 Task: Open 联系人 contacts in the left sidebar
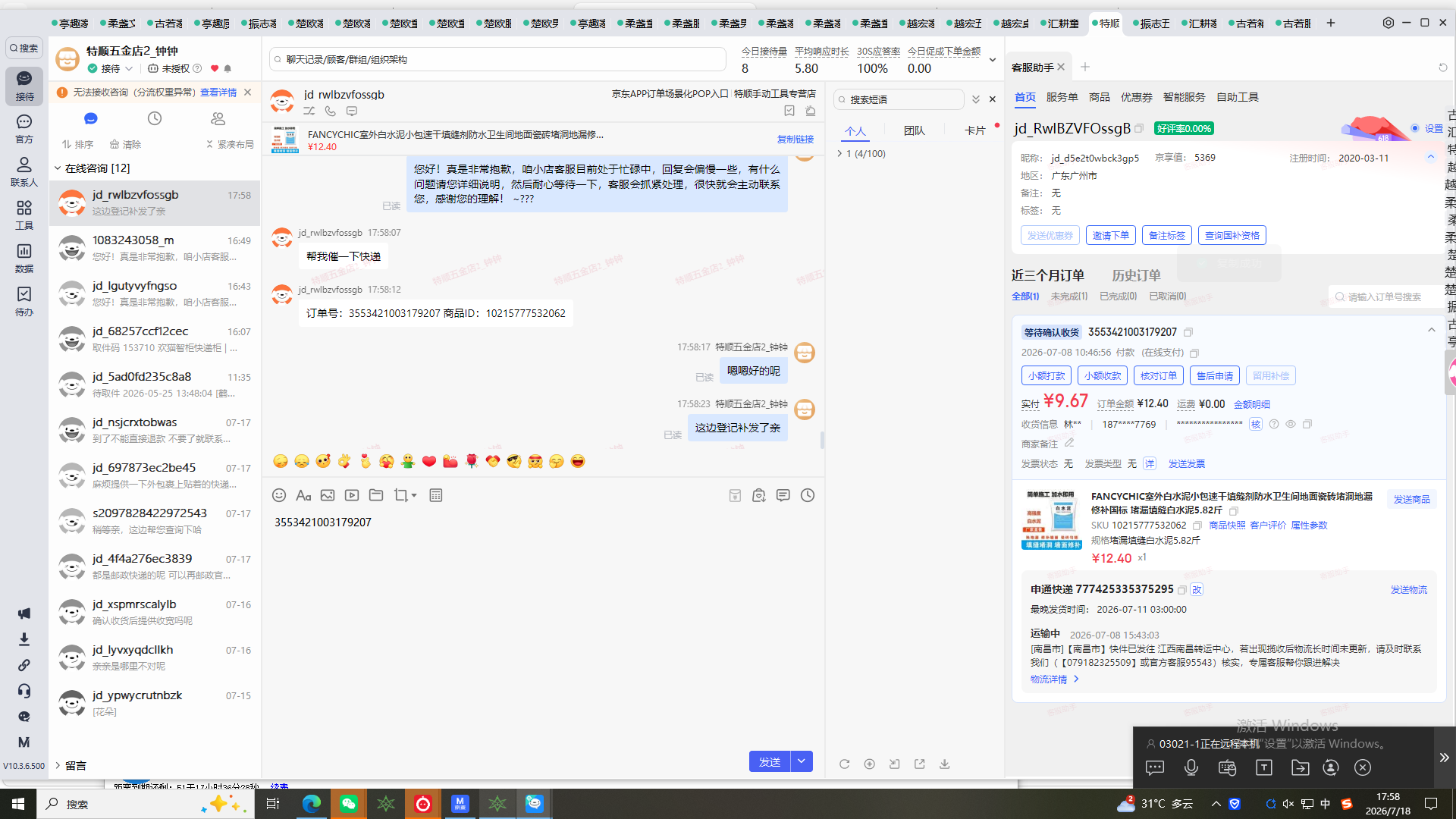pyautogui.click(x=24, y=172)
